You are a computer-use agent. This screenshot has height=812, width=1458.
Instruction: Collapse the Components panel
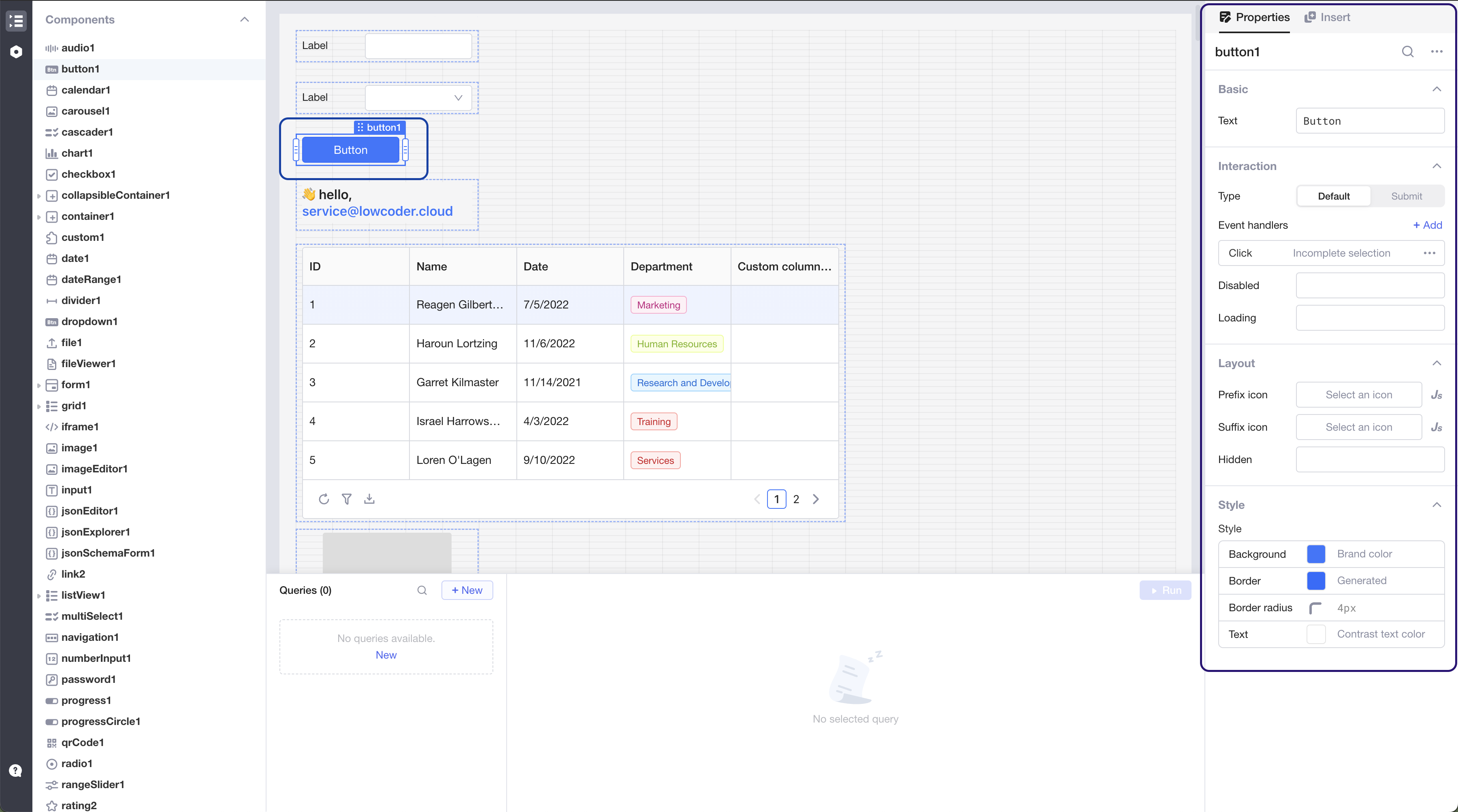pyautogui.click(x=245, y=20)
